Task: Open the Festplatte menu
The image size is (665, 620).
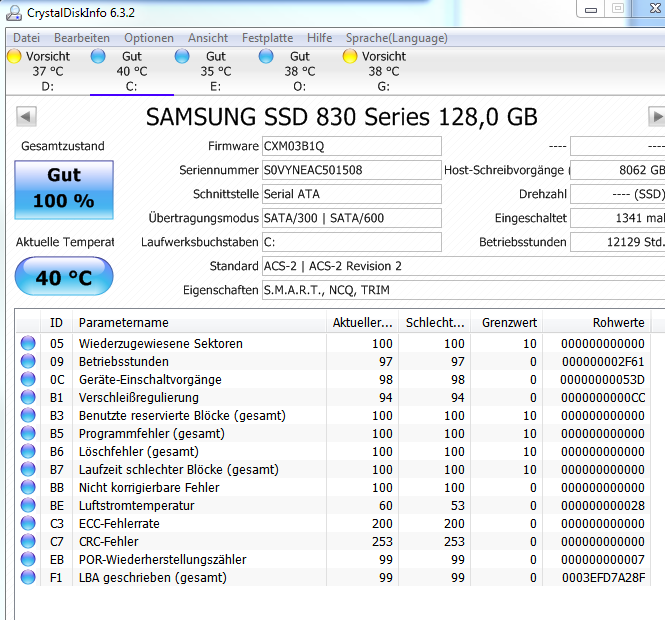Action: click(268, 38)
